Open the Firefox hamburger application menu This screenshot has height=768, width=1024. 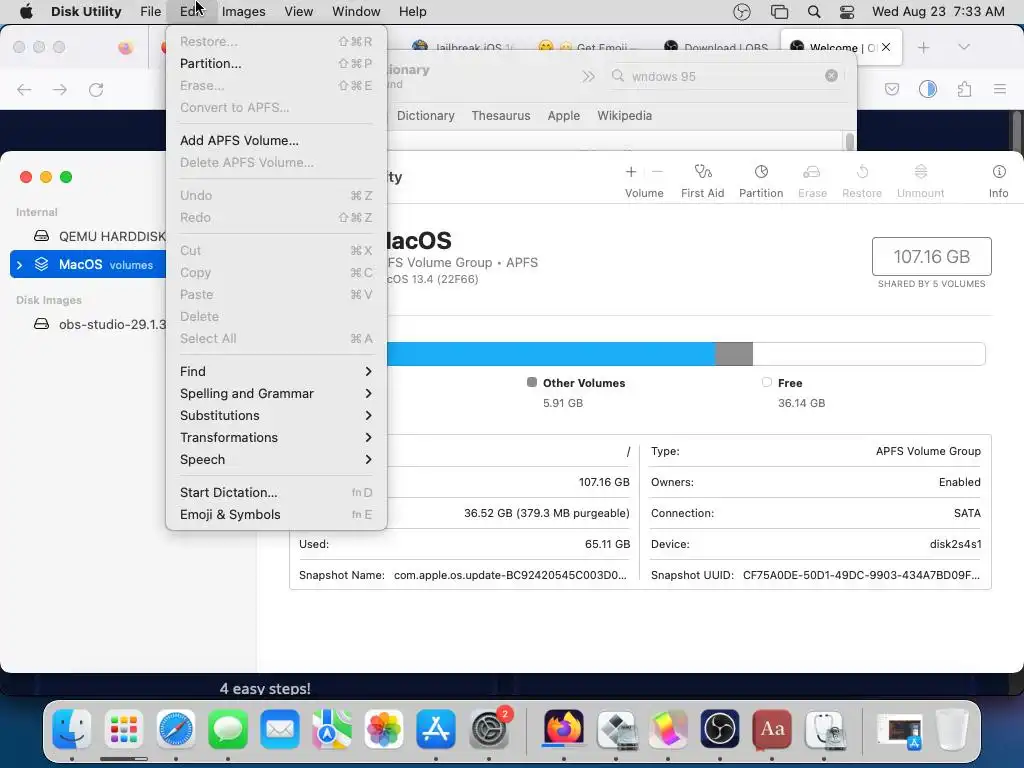click(999, 89)
